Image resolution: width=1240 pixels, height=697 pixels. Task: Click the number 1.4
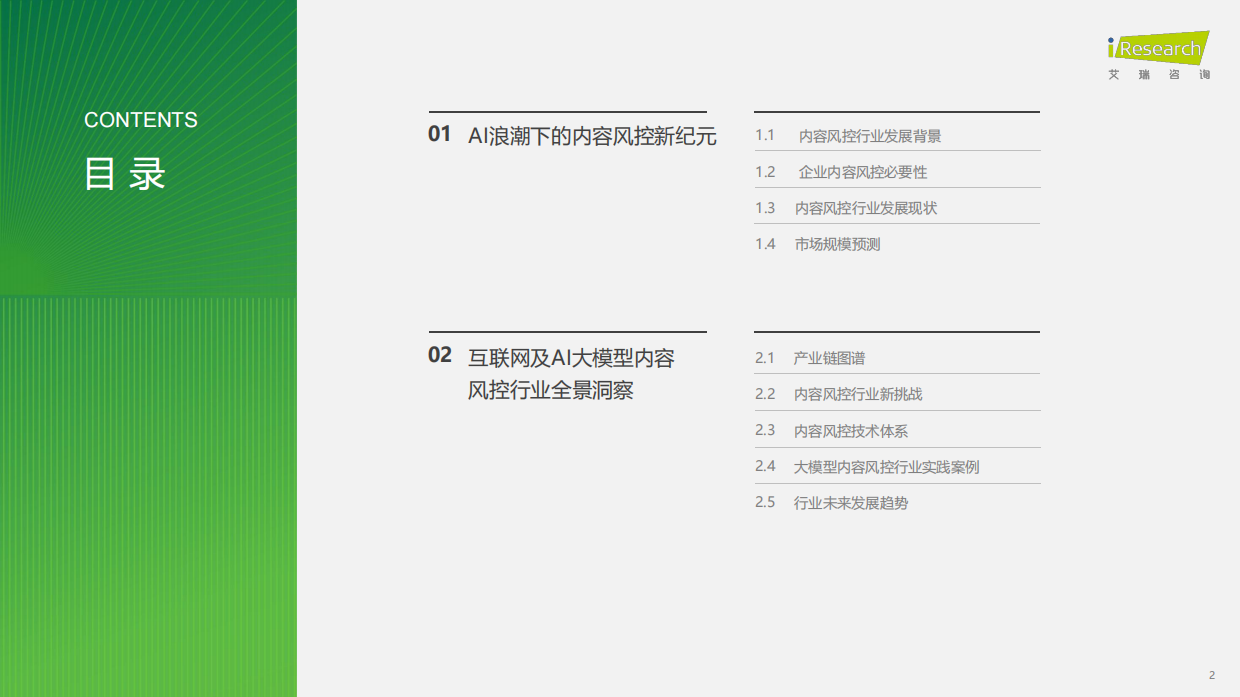[x=765, y=244]
